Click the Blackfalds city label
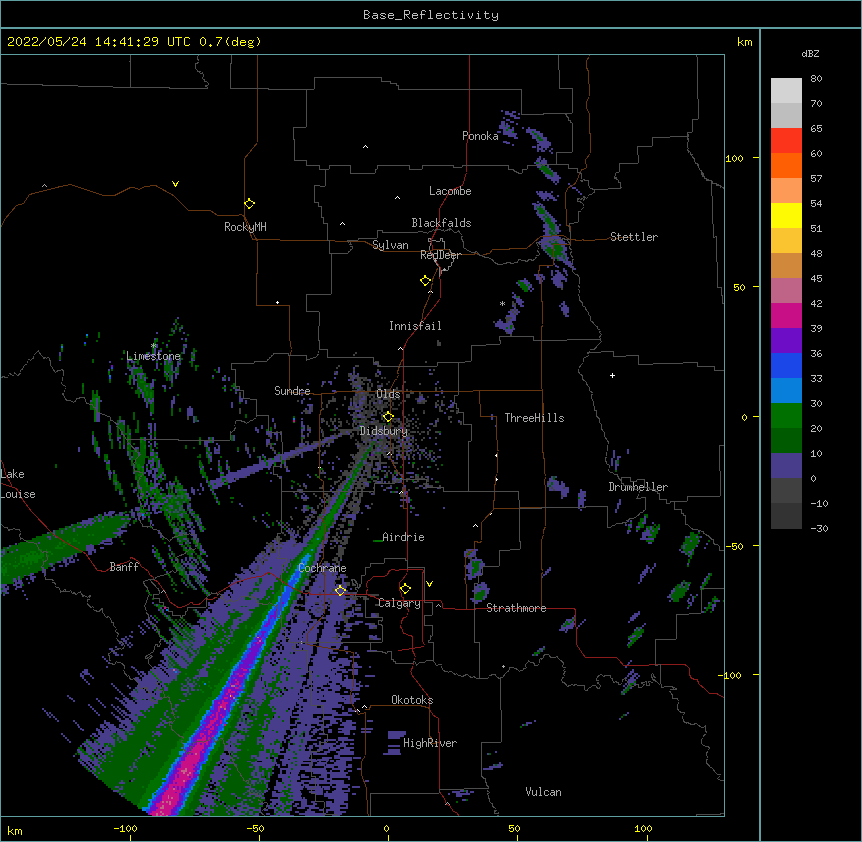Image resolution: width=862 pixels, height=842 pixels. pos(441,223)
